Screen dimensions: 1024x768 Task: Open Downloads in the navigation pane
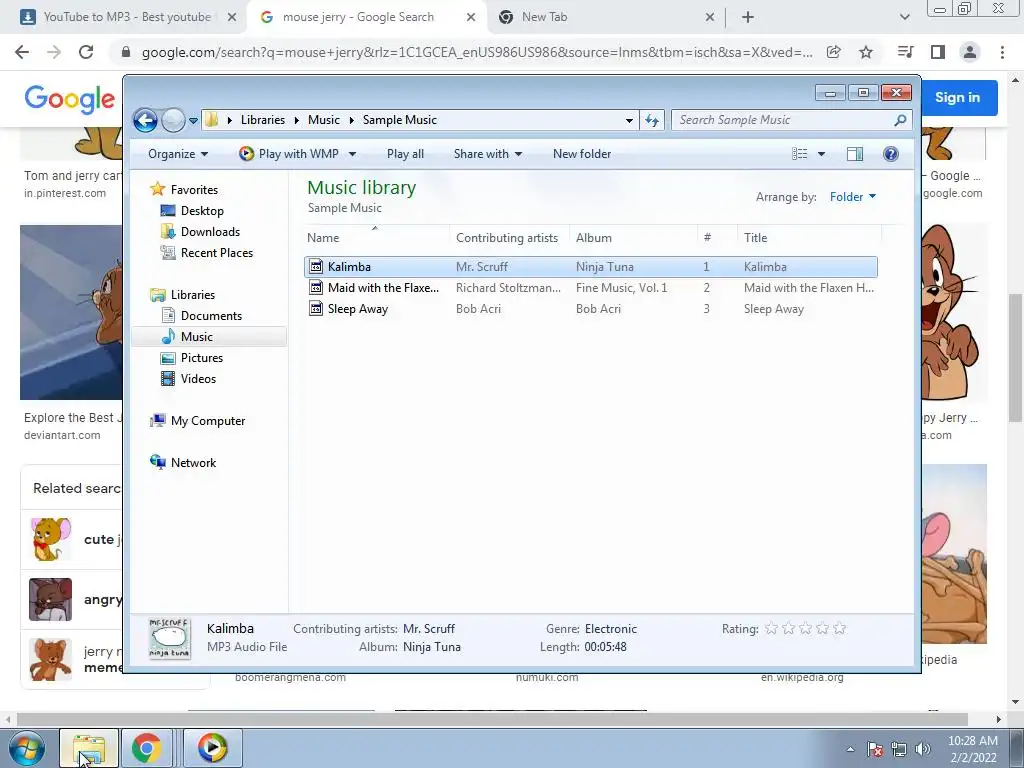(x=210, y=232)
